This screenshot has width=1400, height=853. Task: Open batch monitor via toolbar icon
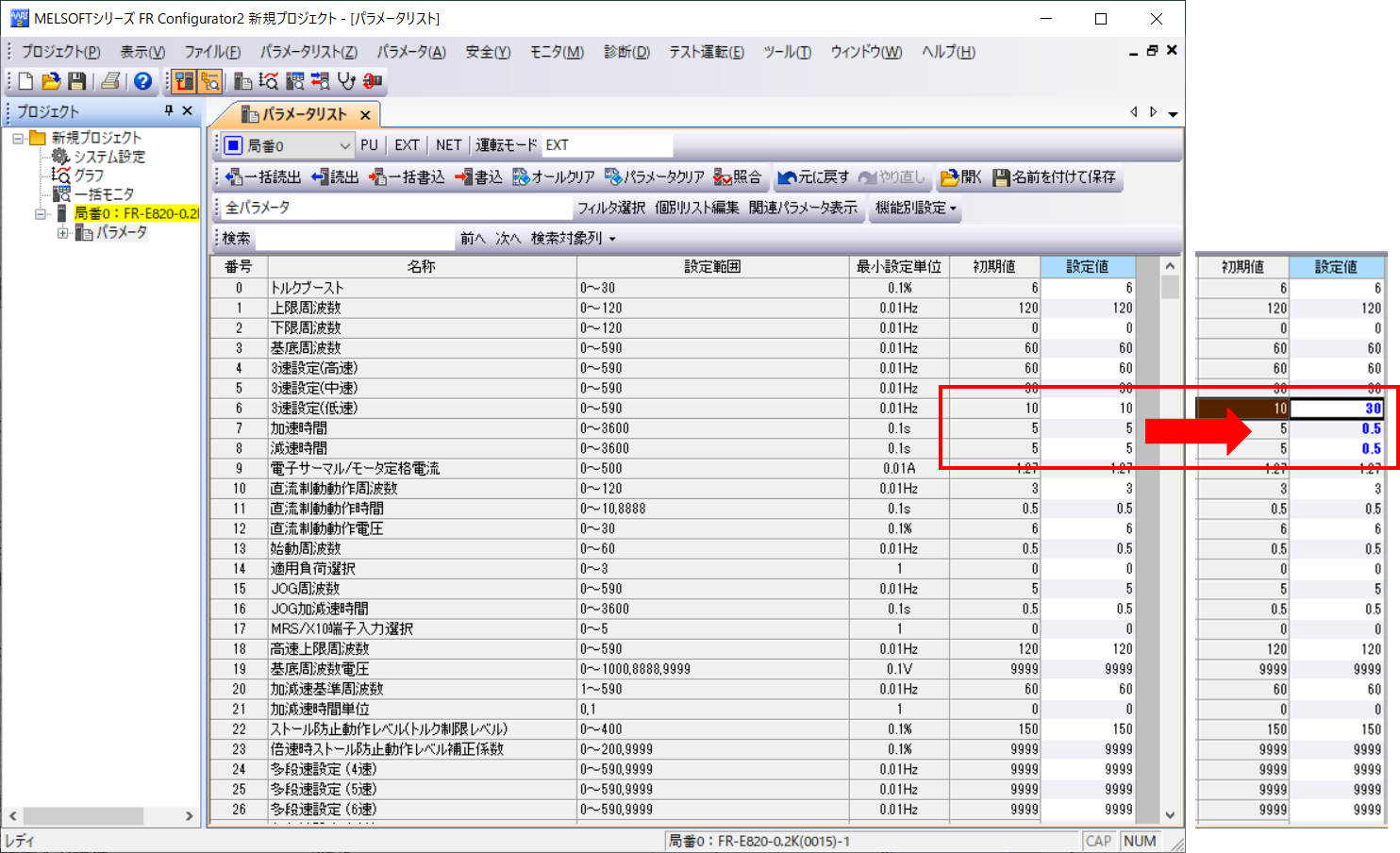pyautogui.click(x=295, y=81)
